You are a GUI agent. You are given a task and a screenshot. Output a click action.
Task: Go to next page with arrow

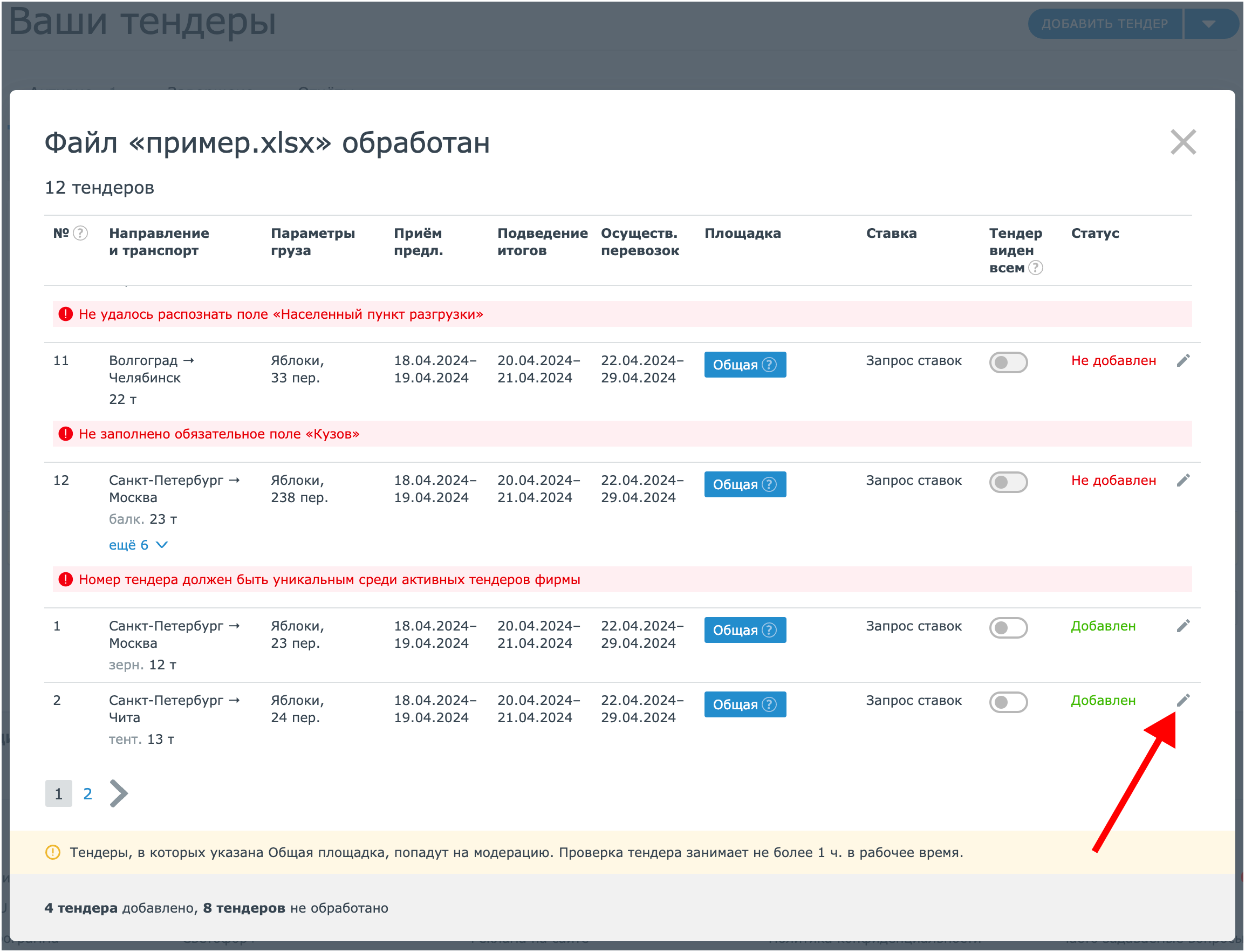click(119, 793)
